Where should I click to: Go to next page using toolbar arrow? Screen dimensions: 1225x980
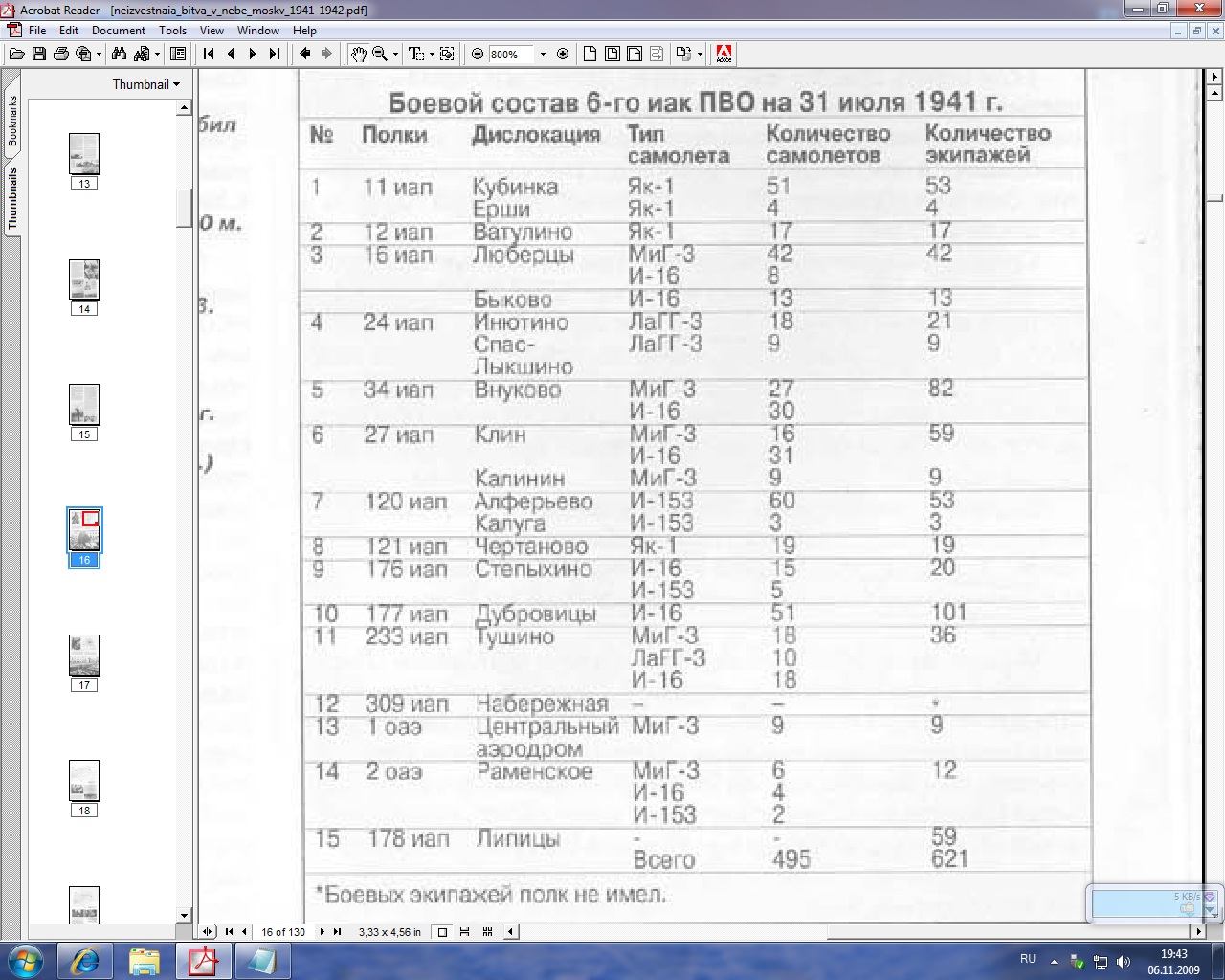[x=253, y=55]
